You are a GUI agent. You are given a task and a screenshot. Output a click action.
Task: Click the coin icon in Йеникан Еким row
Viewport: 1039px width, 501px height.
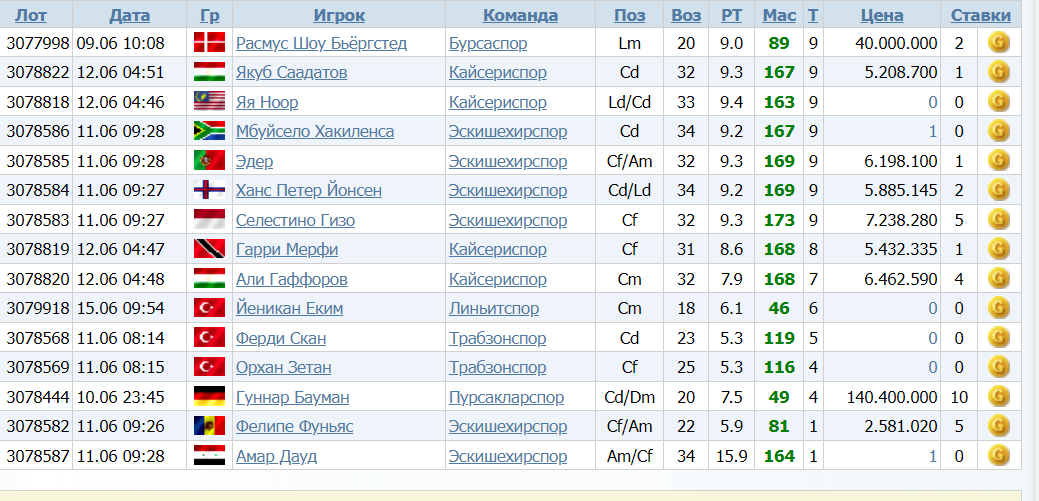(x=997, y=309)
